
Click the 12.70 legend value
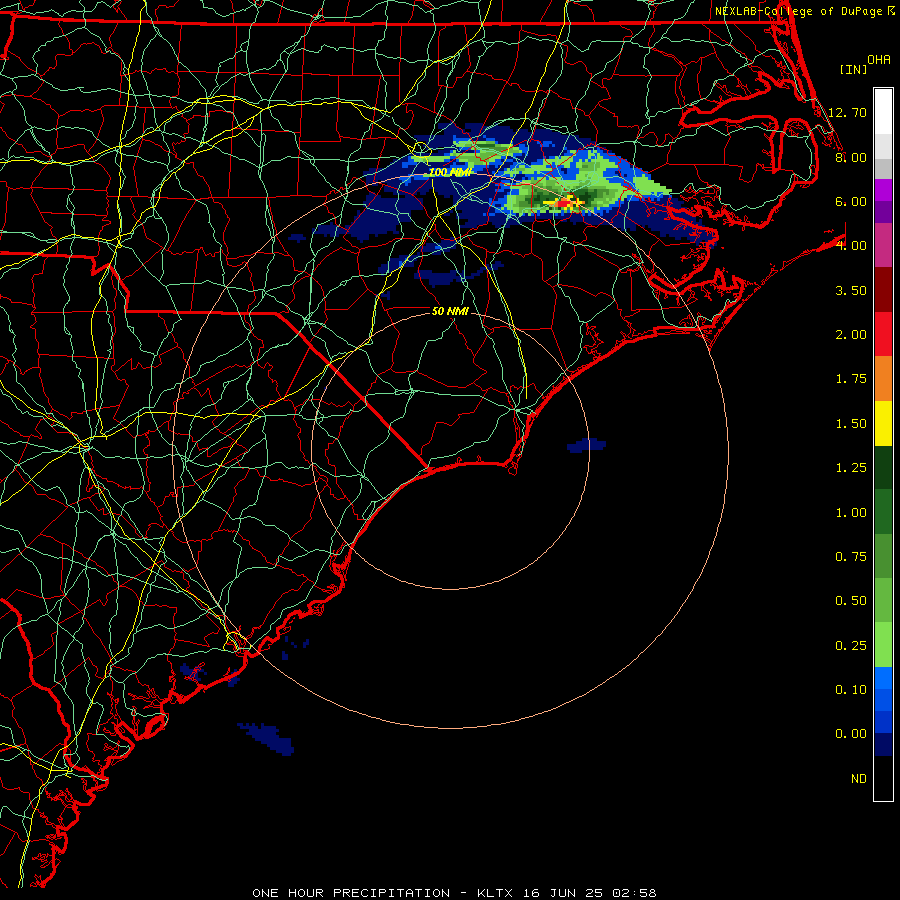847,112
